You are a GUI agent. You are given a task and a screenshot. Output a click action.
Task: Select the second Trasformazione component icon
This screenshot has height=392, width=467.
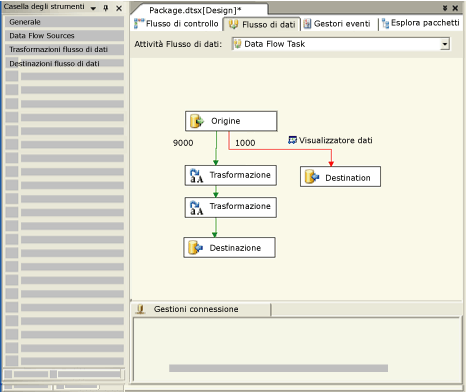click(196, 208)
